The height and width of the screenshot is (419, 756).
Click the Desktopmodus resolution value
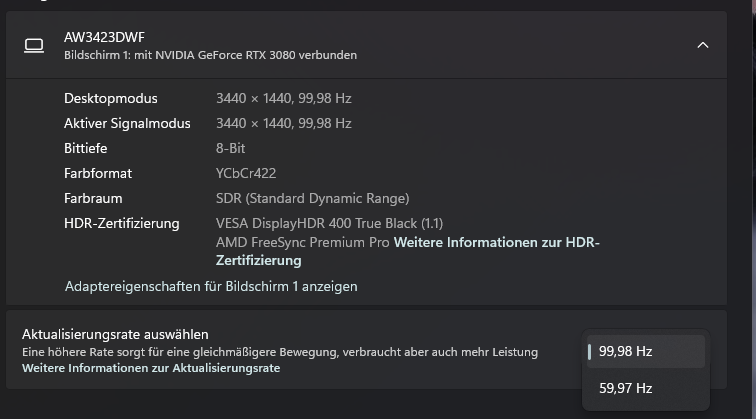click(x=284, y=98)
